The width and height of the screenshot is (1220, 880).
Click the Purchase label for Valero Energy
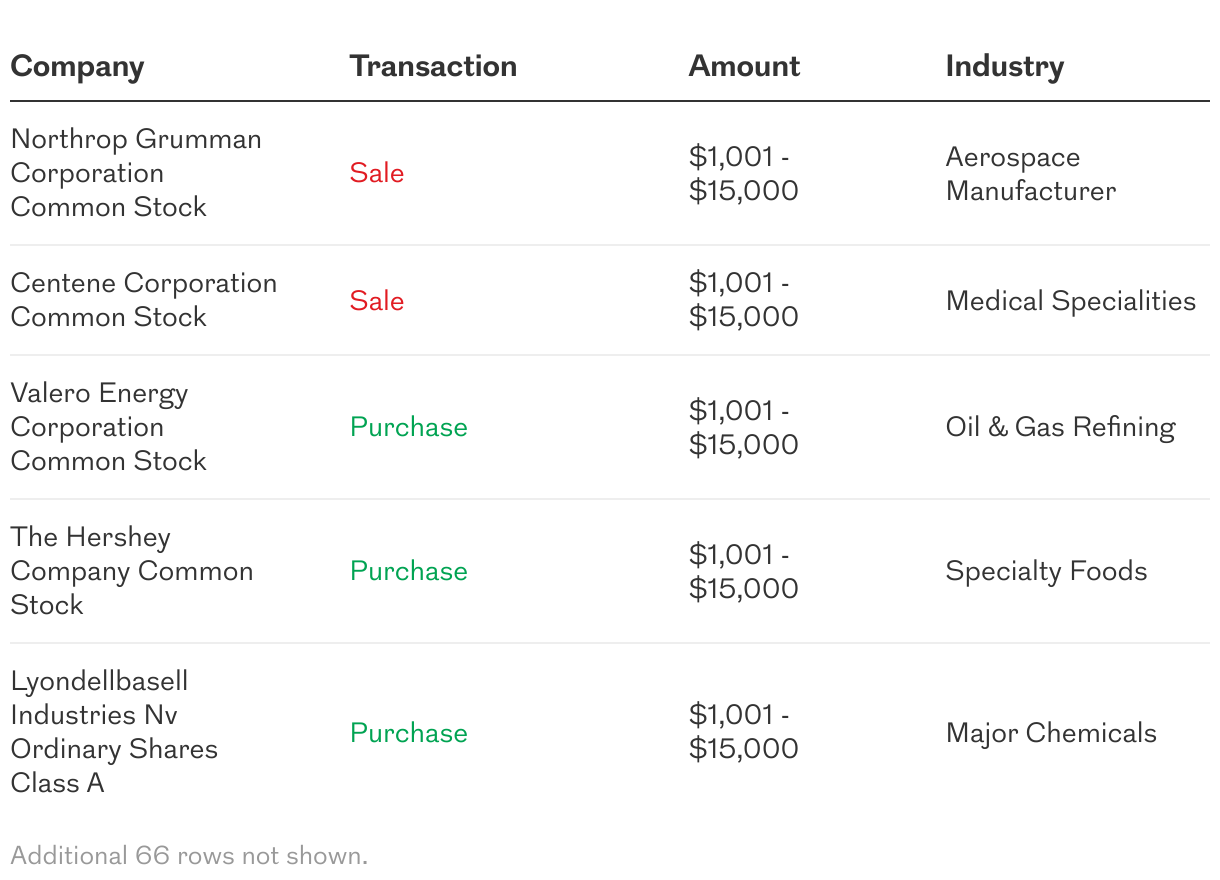click(408, 427)
